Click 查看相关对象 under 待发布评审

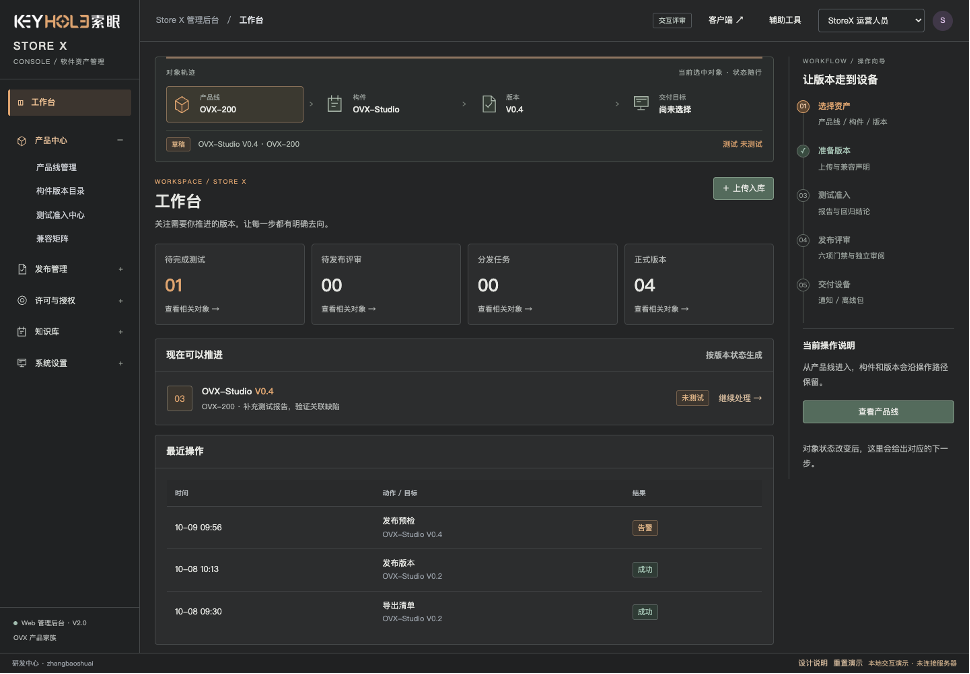pos(348,309)
